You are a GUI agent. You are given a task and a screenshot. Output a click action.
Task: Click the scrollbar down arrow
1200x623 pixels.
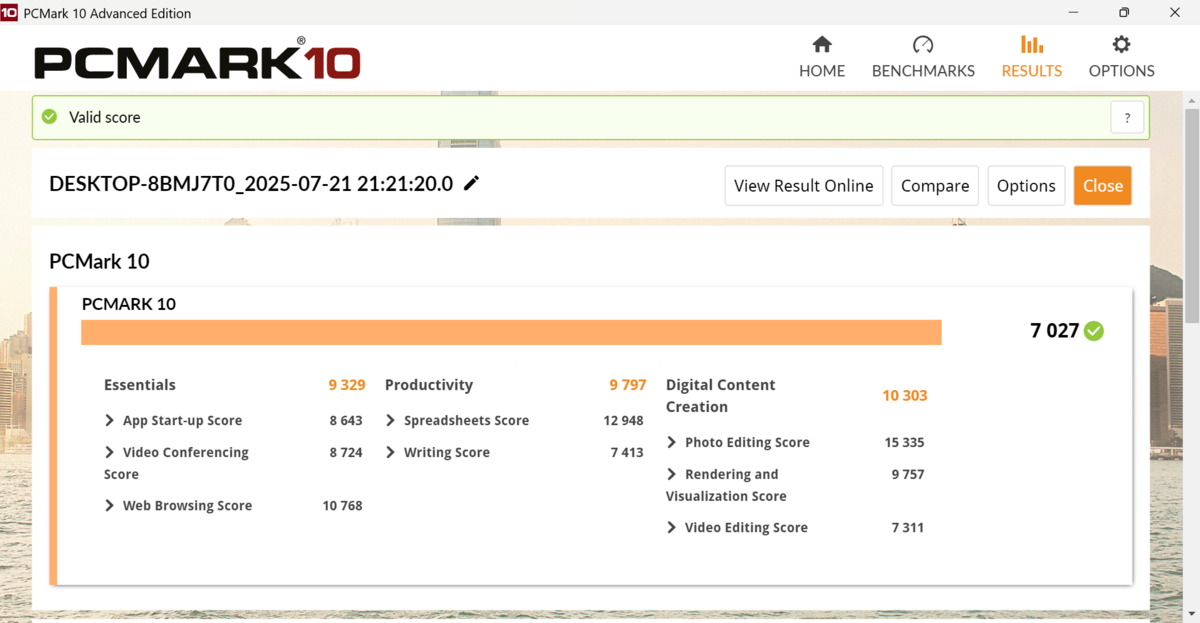[1191, 613]
